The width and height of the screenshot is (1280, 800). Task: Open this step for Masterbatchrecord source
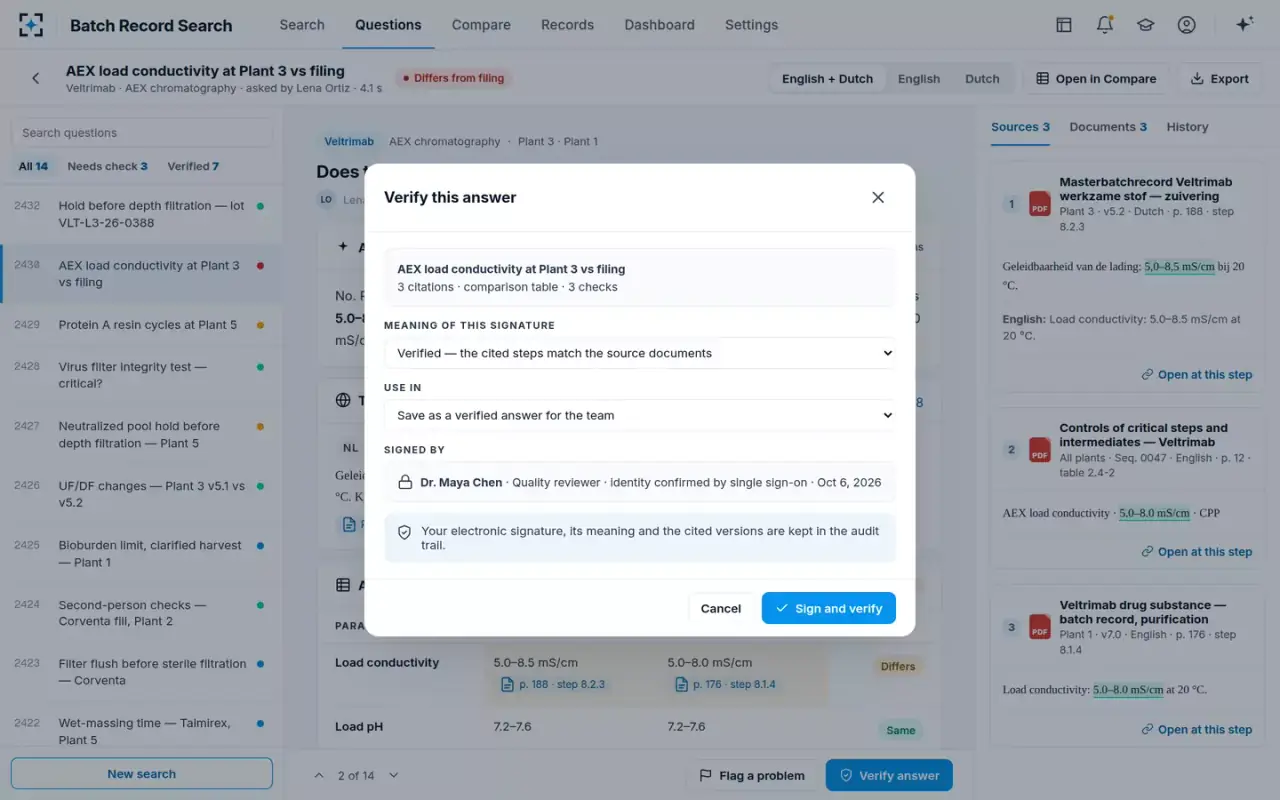pyautogui.click(x=1196, y=375)
